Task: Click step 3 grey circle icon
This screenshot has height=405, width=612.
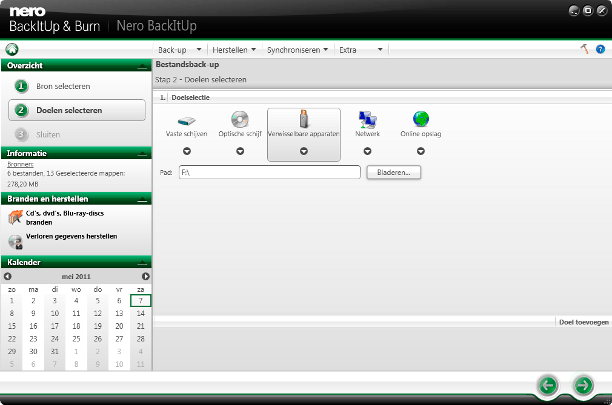Action: pos(21,135)
